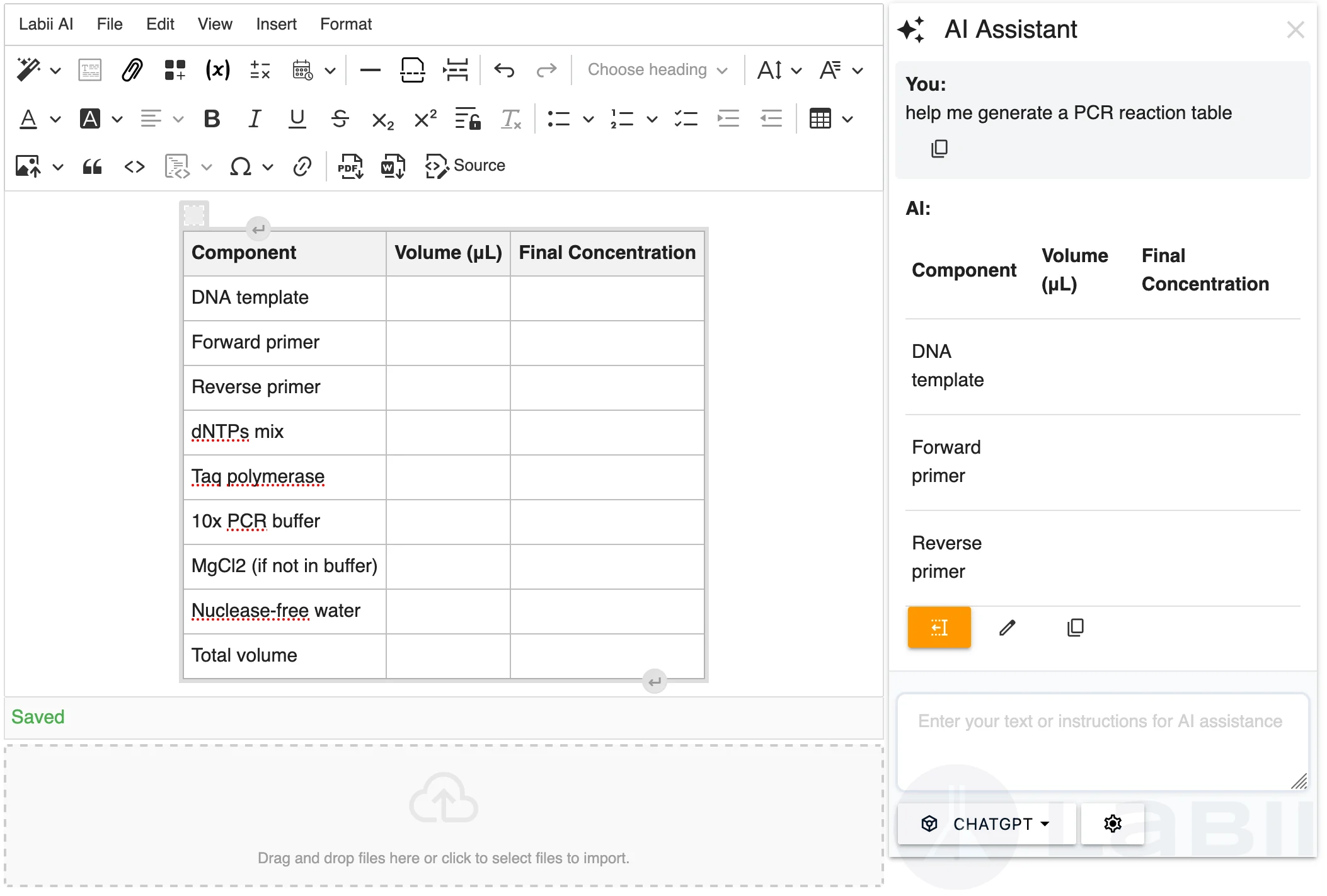Click the file import drop area
1327x896 pixels.
pyautogui.click(x=444, y=816)
